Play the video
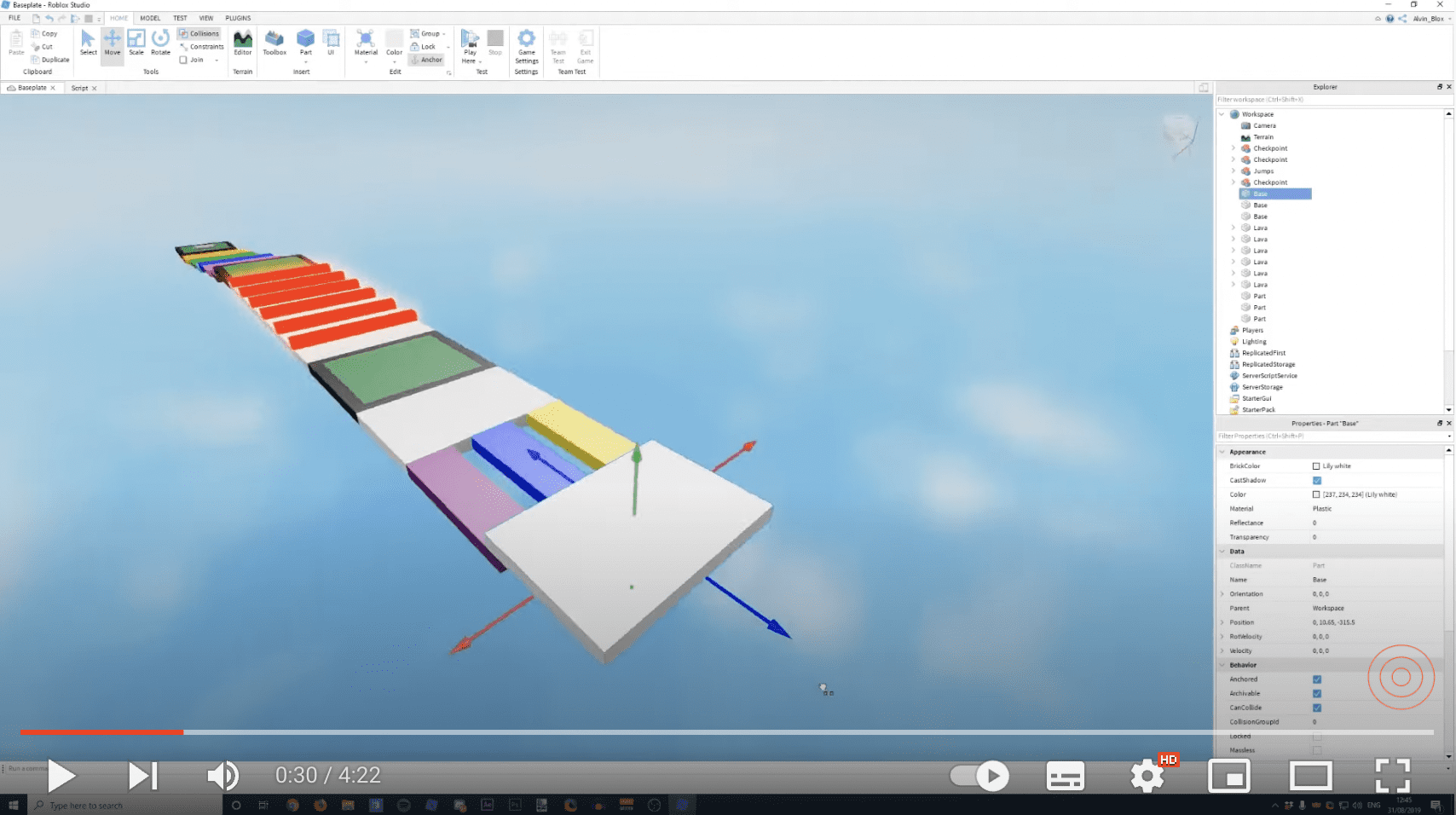This screenshot has width=1456, height=815. tap(61, 776)
